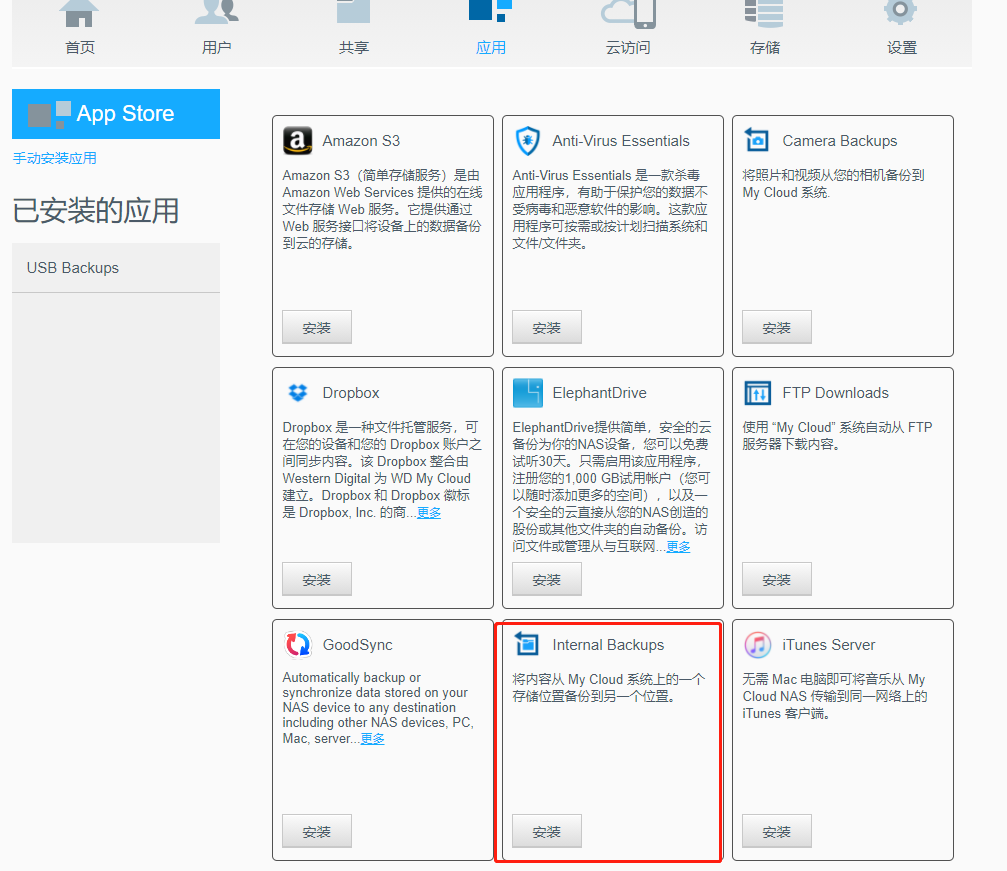This screenshot has height=871, width=1007.
Task: Switch to the 存储 tab label
Action: click(x=765, y=48)
